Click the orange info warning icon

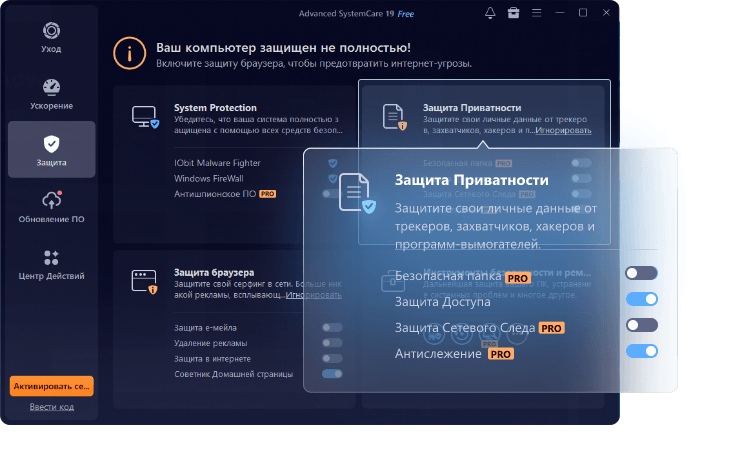click(x=129, y=53)
